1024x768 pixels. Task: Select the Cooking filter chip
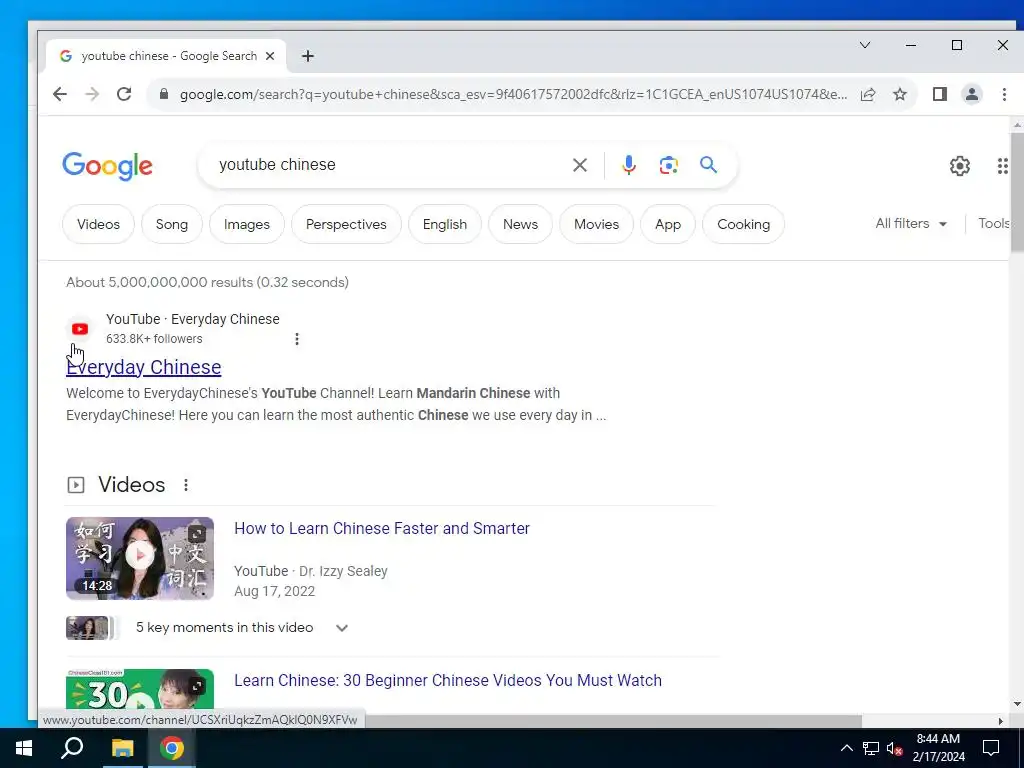pos(743,224)
